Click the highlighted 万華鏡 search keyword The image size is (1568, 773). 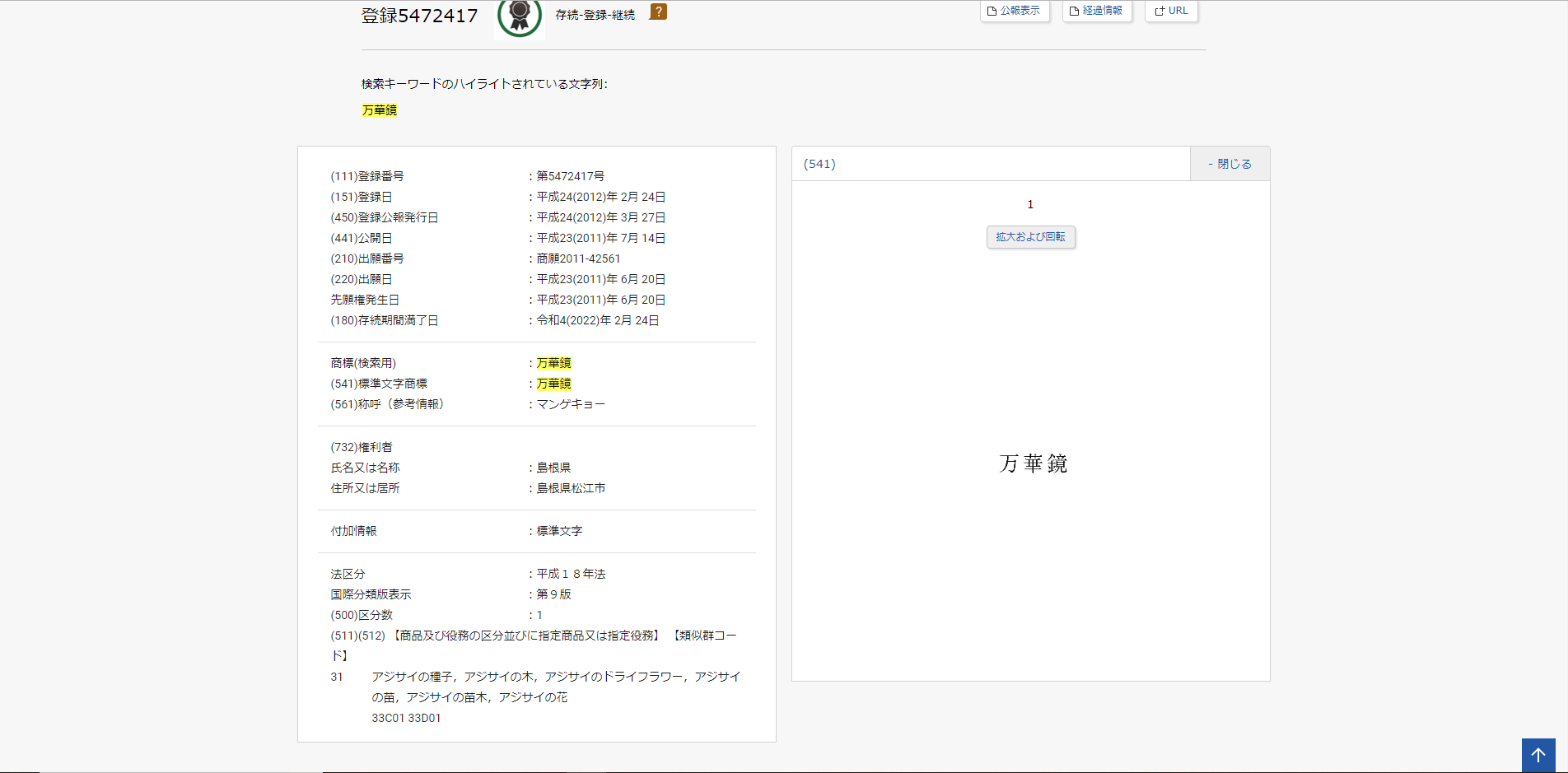(379, 110)
